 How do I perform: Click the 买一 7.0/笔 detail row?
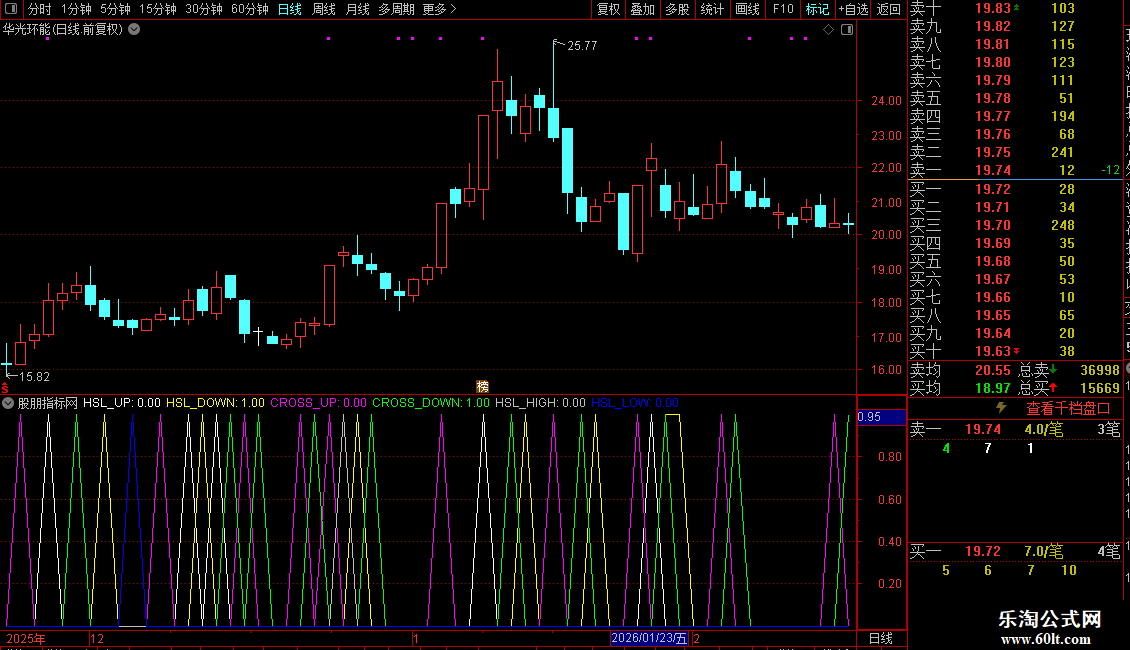[1015, 552]
